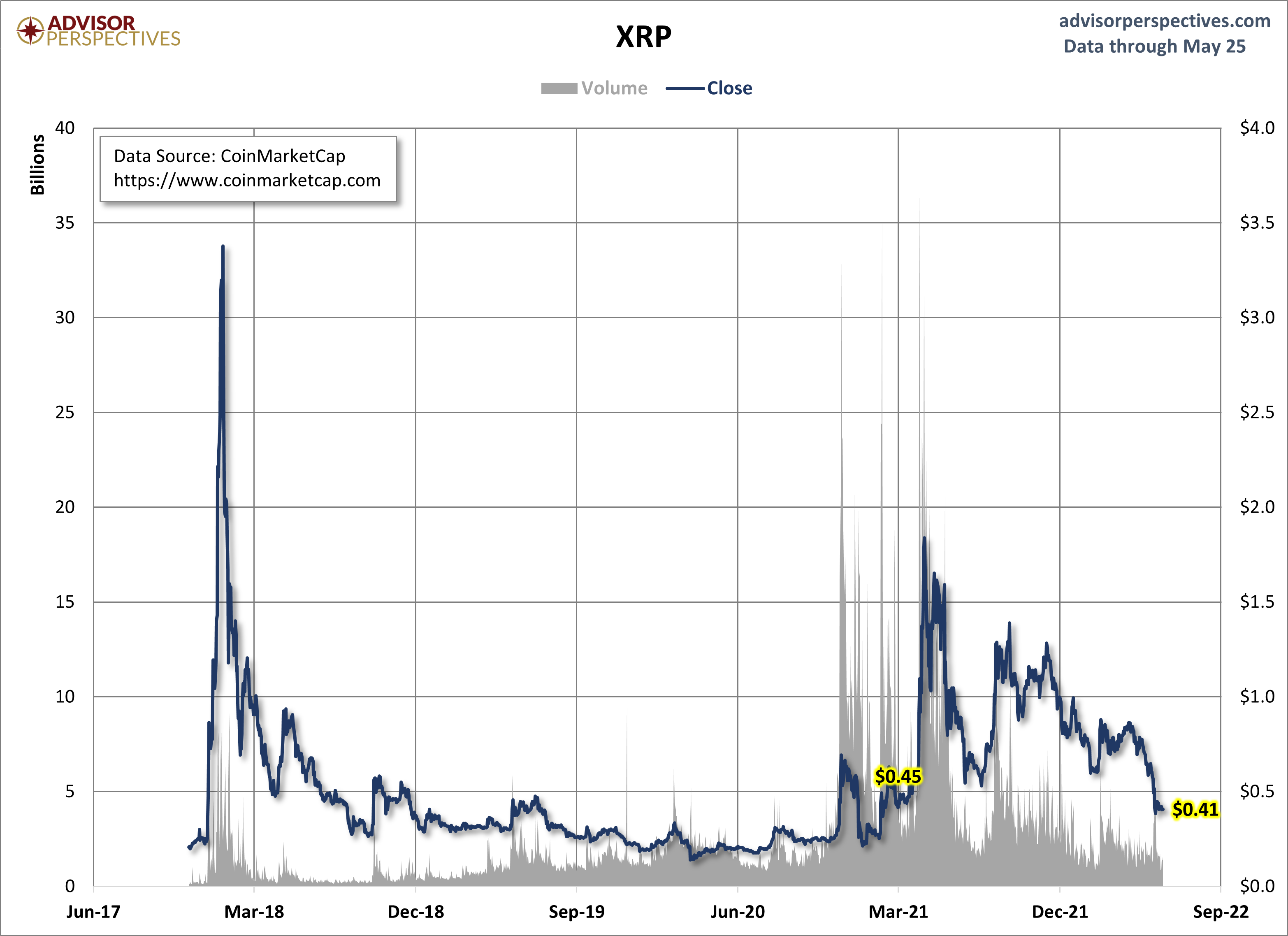
Task: Click the gold PERSPECTIVES wordmark
Action: pos(113,39)
